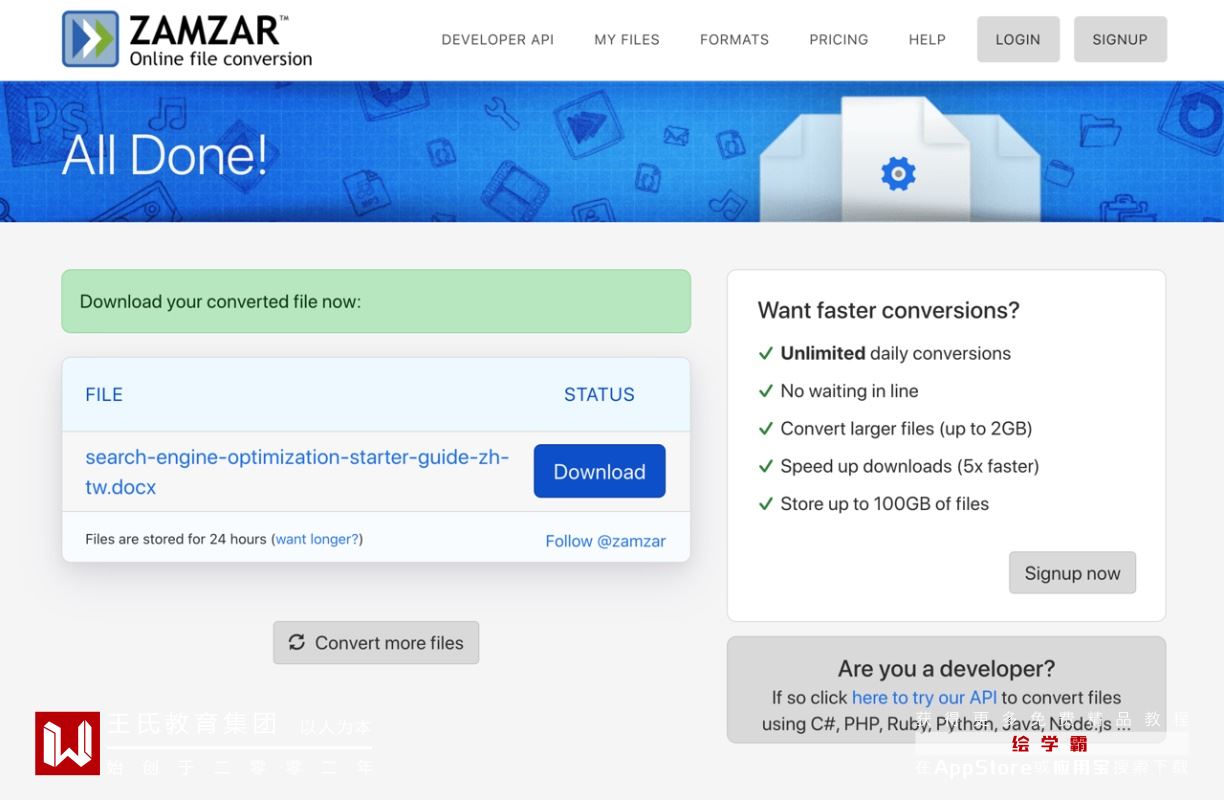Viewport: 1224px width, 800px height.
Task: Click the 'want longer?' link
Action: pos(317,539)
